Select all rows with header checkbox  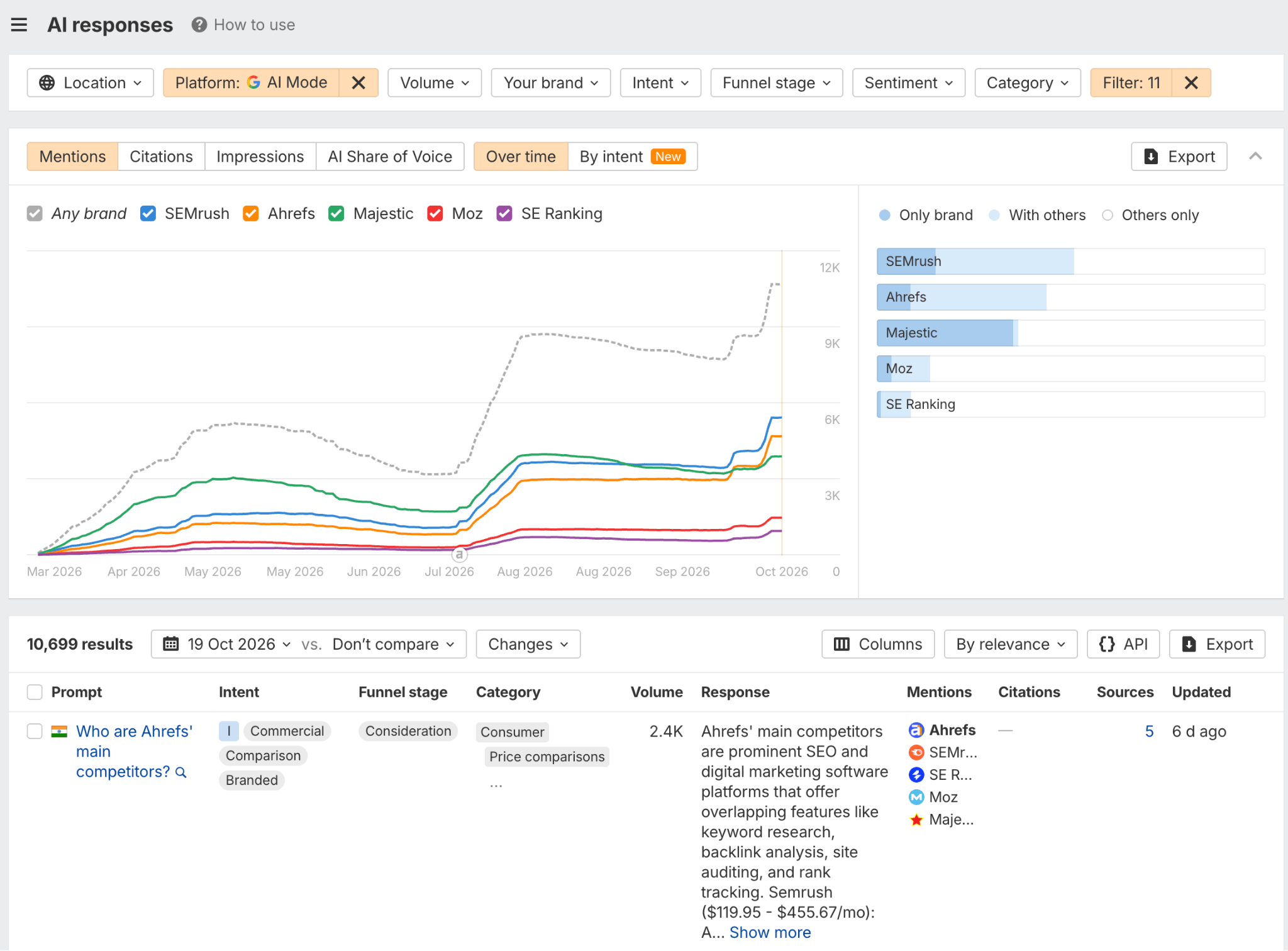point(35,692)
